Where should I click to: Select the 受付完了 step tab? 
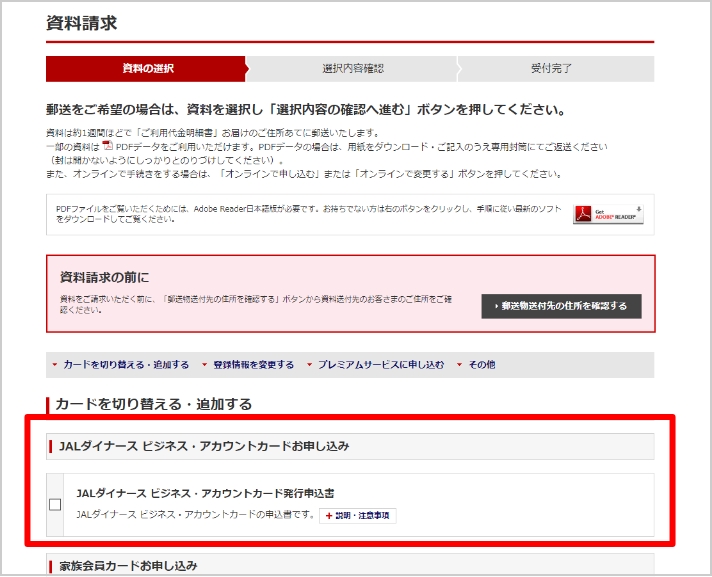pyautogui.click(x=556, y=69)
